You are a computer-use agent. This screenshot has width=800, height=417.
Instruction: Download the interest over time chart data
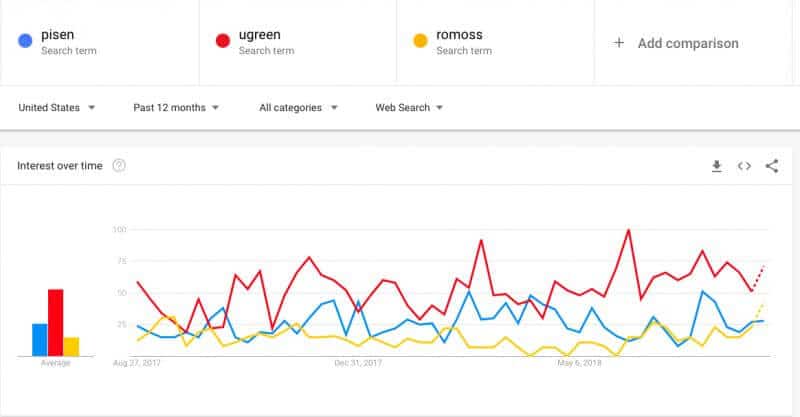tap(716, 166)
